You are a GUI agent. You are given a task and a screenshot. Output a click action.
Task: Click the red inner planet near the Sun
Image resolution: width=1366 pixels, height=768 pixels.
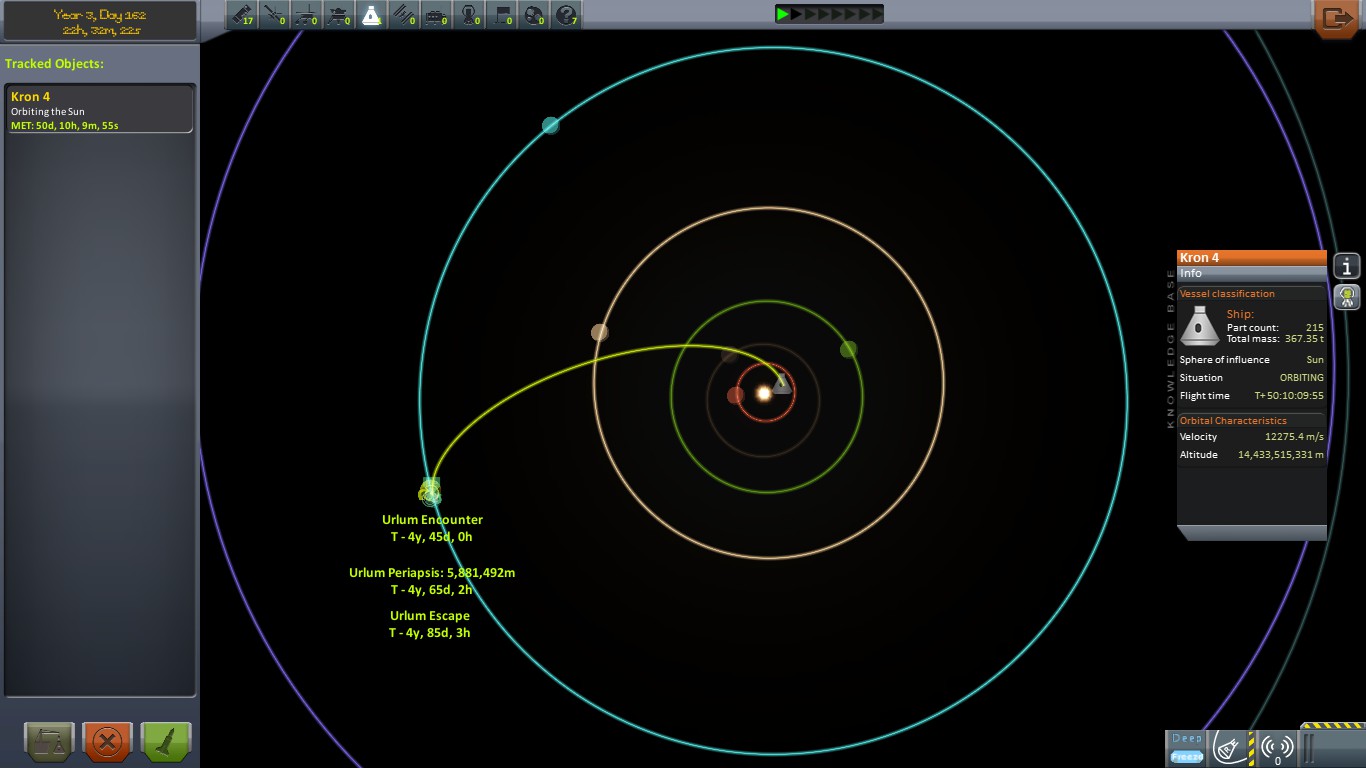point(735,395)
